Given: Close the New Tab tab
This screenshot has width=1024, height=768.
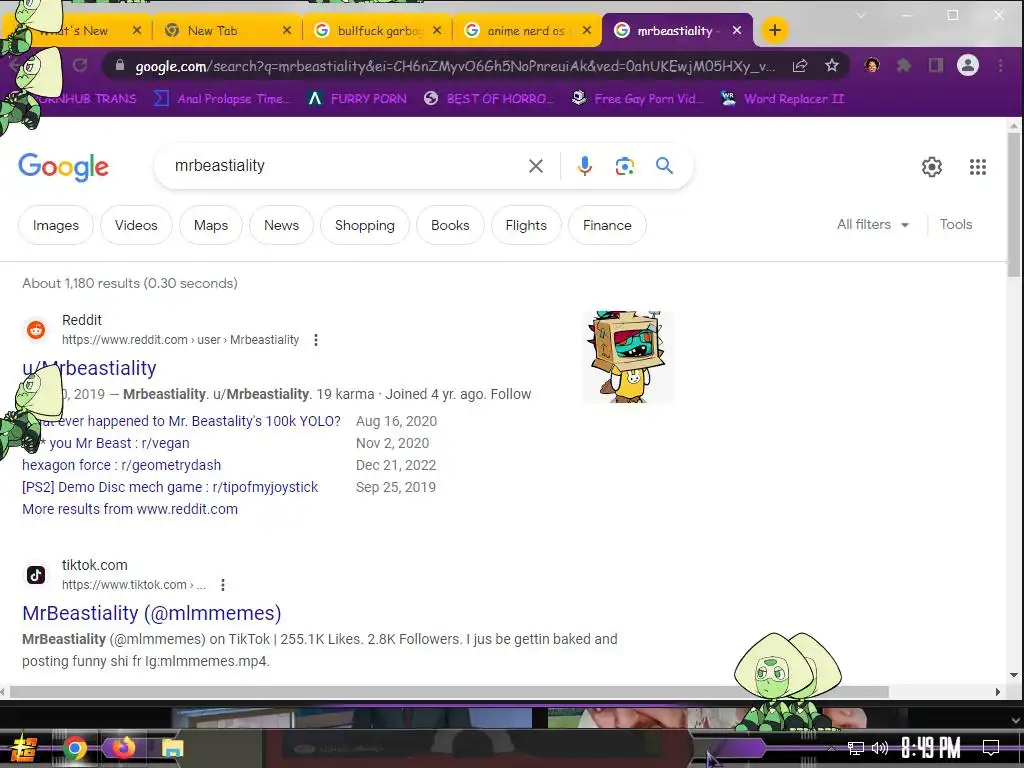Looking at the screenshot, I should tap(287, 30).
